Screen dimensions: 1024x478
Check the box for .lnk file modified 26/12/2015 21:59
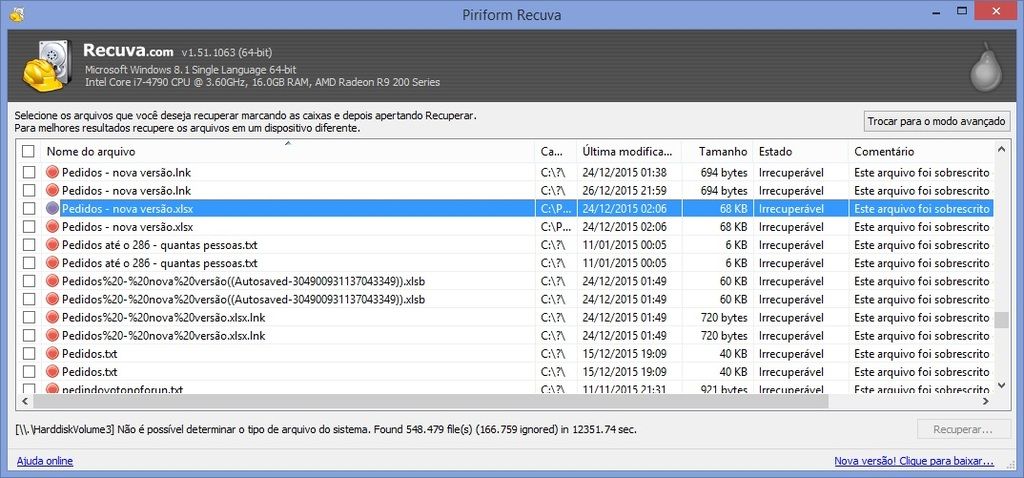point(29,191)
